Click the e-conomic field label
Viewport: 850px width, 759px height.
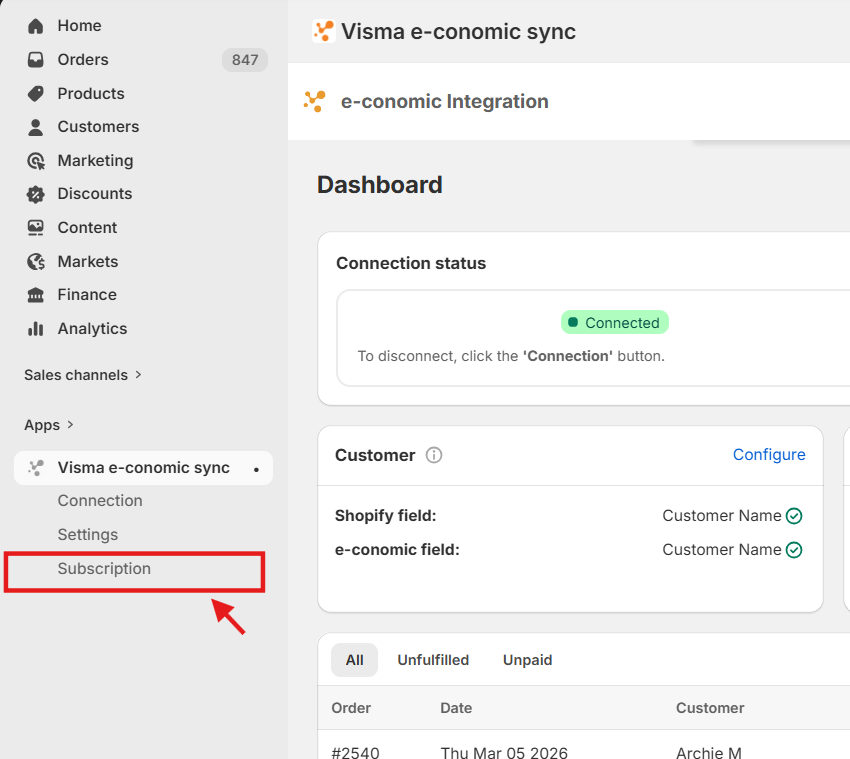[x=397, y=550]
